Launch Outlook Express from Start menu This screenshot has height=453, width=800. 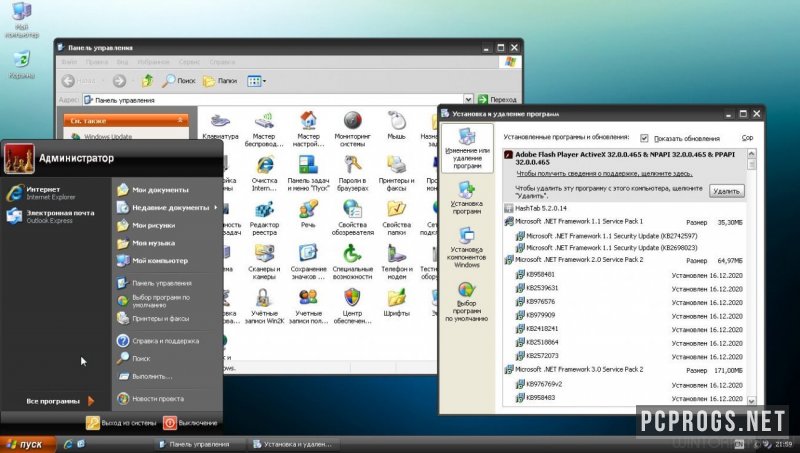[x=51, y=216]
